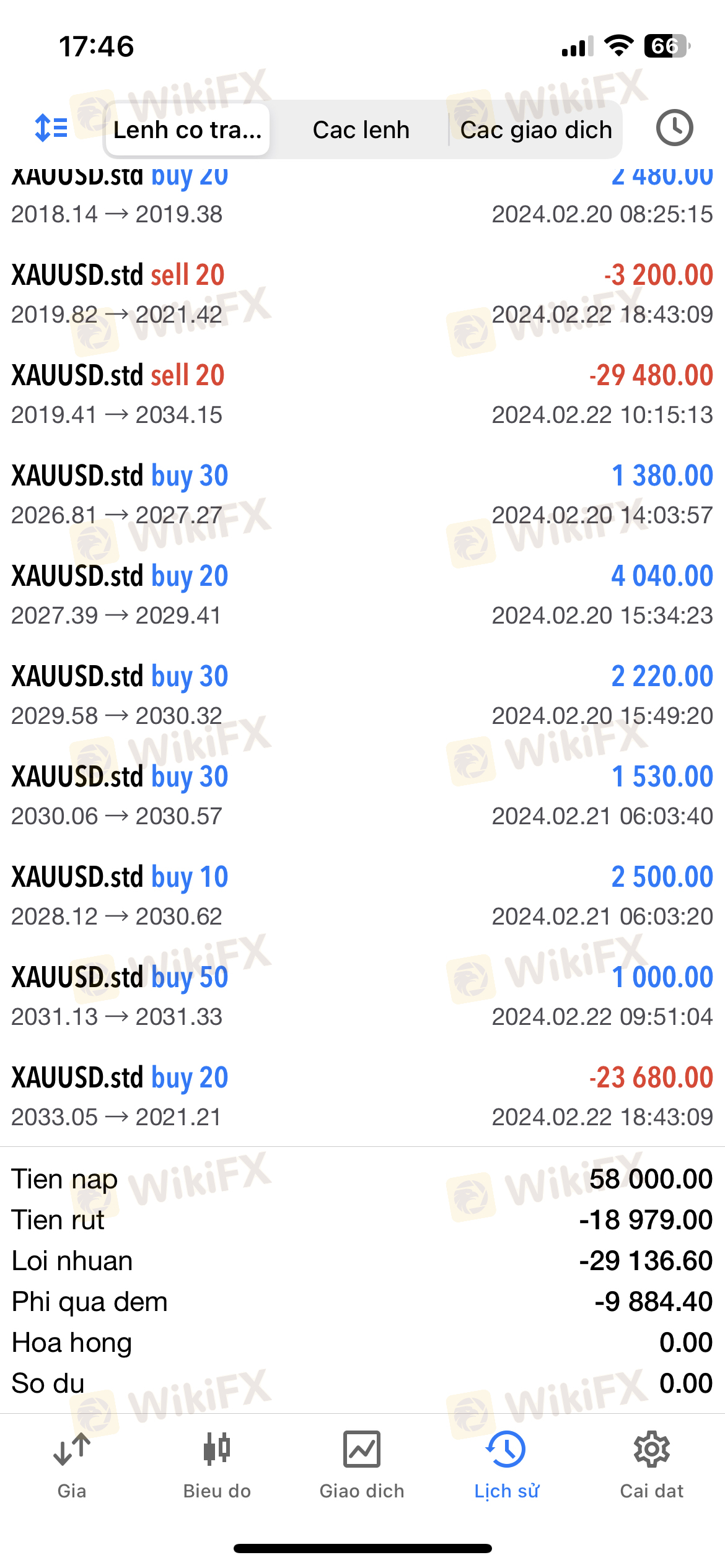Select the buy 10 trade with 2 500.00 profit

coord(362,896)
